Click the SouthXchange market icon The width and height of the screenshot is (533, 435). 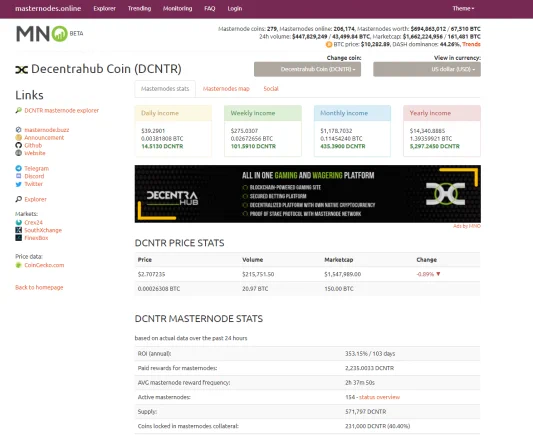(x=18, y=230)
